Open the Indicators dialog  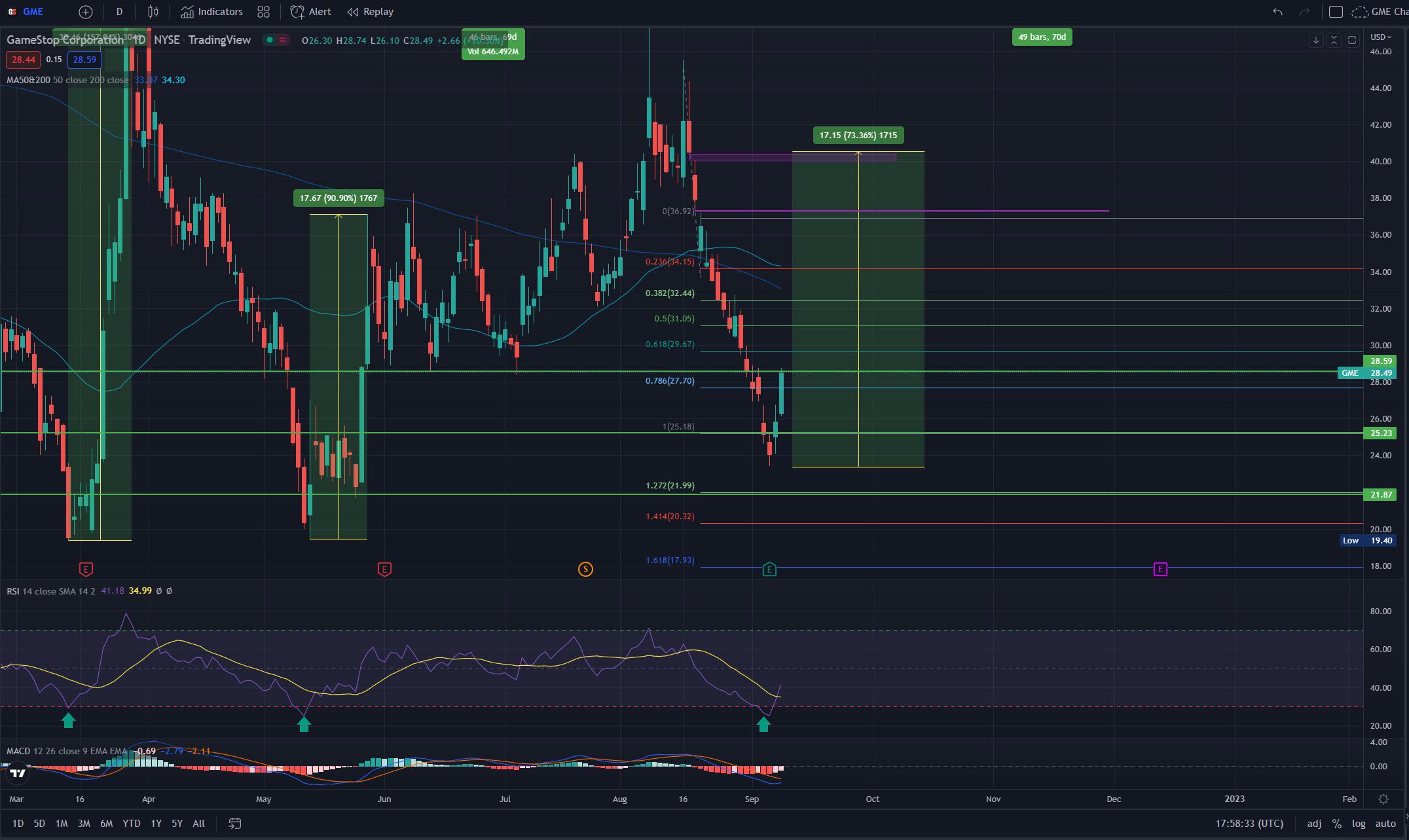tap(211, 12)
